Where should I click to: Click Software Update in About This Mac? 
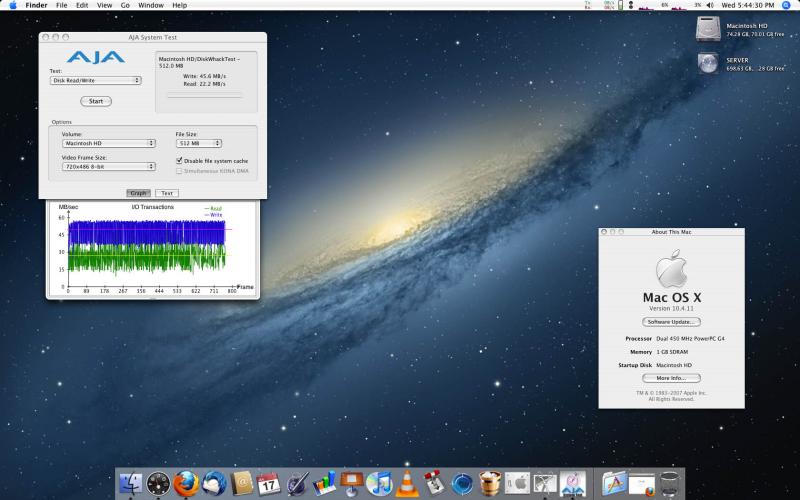point(671,322)
